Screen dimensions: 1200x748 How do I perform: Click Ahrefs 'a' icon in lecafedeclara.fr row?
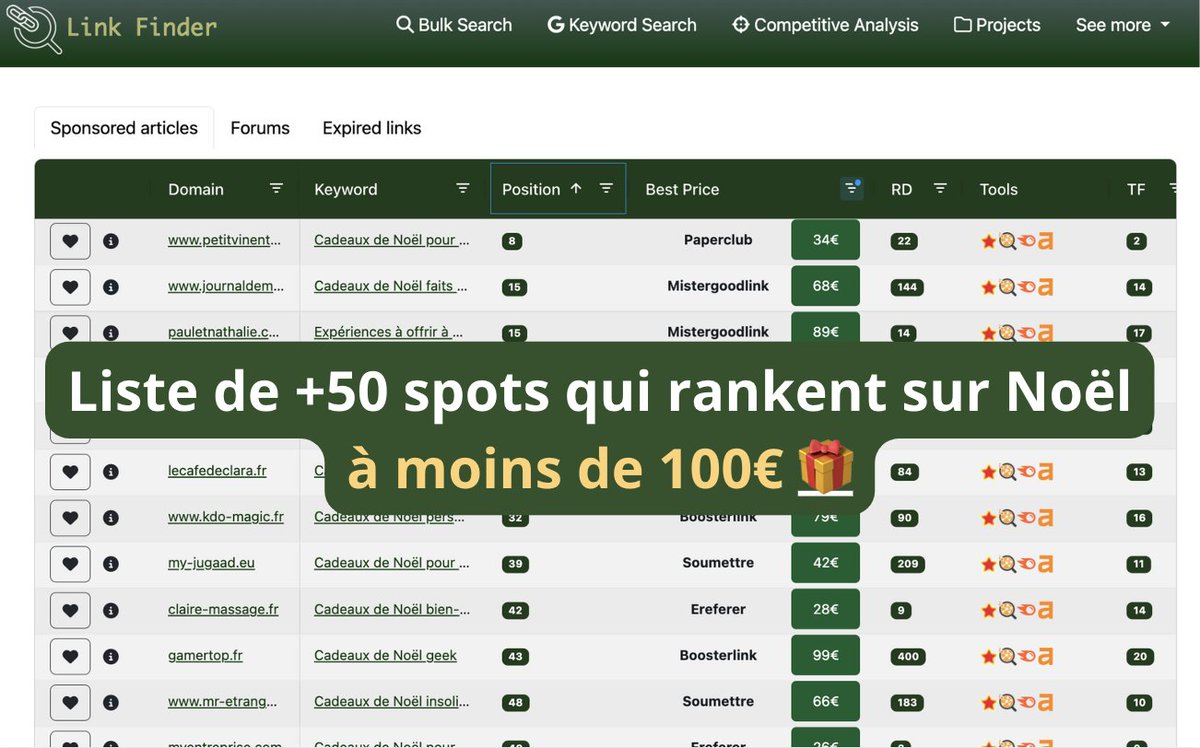click(x=1045, y=472)
